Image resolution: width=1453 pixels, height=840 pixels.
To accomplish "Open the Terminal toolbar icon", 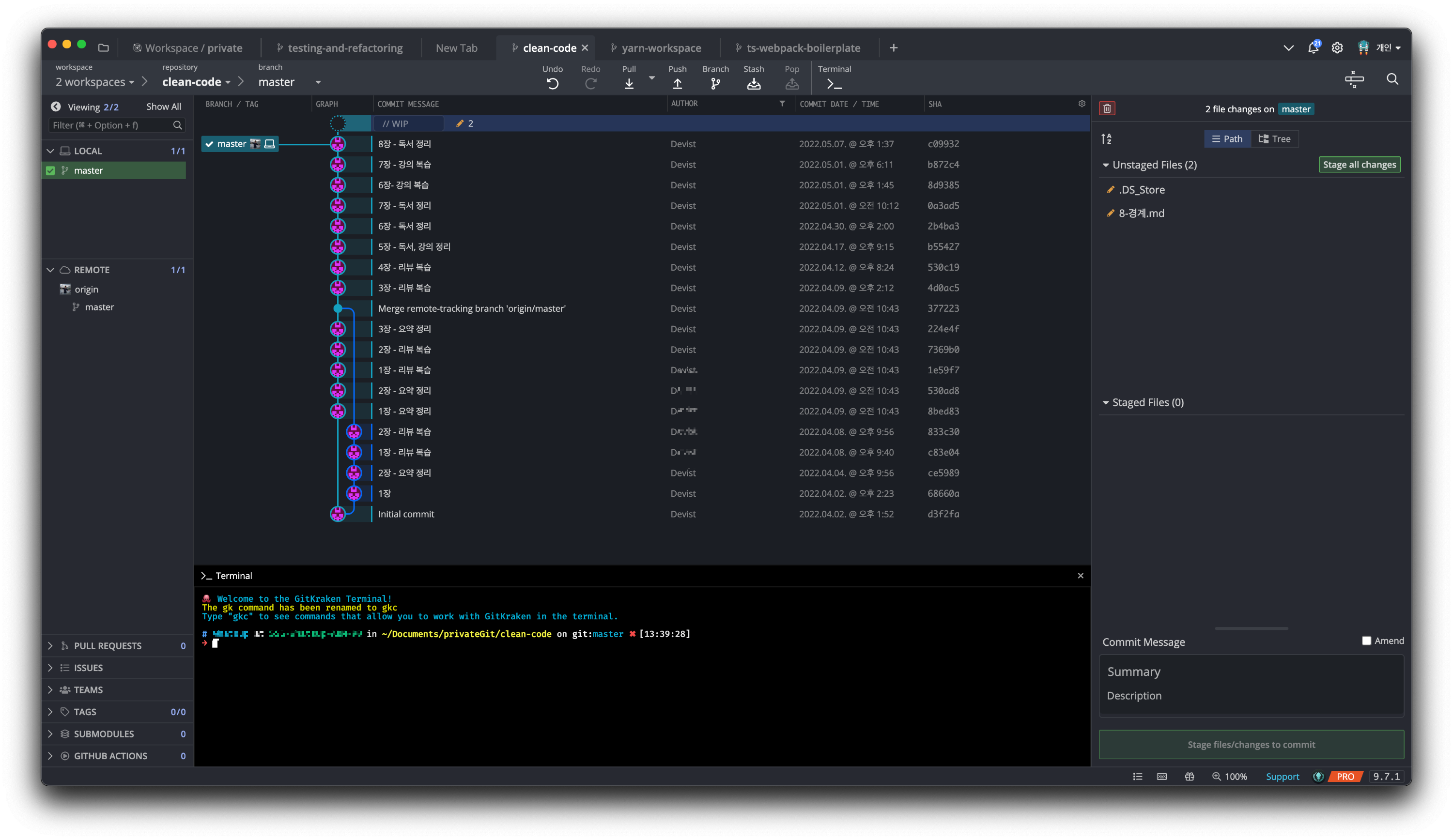I will pyautogui.click(x=834, y=84).
